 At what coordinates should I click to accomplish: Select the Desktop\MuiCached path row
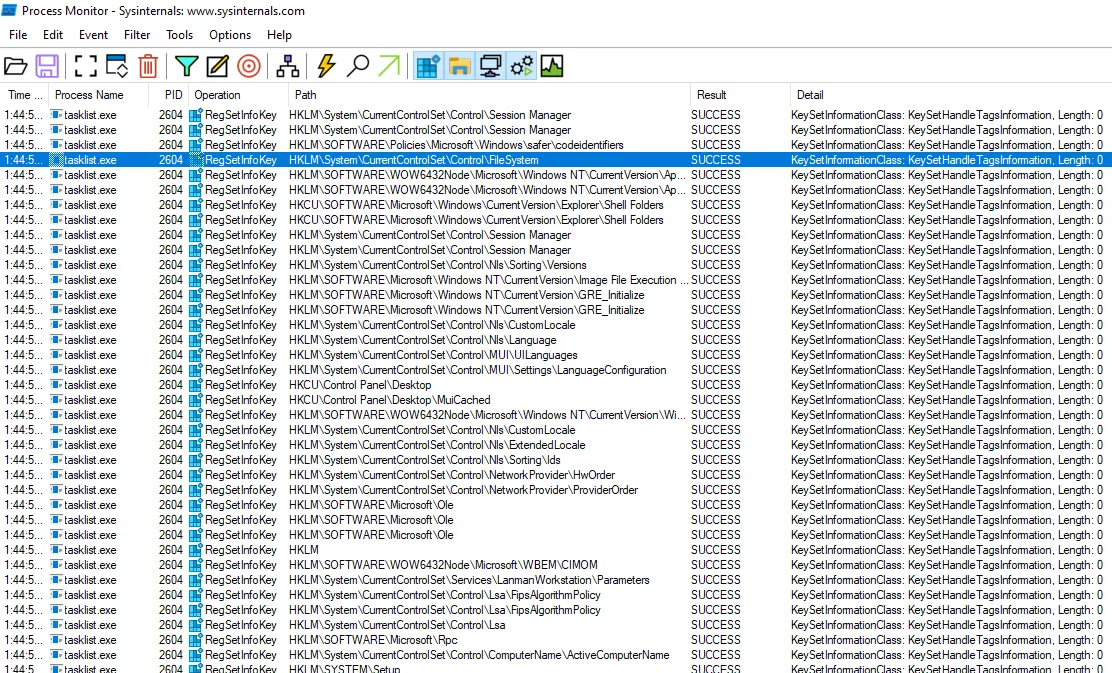(556, 399)
